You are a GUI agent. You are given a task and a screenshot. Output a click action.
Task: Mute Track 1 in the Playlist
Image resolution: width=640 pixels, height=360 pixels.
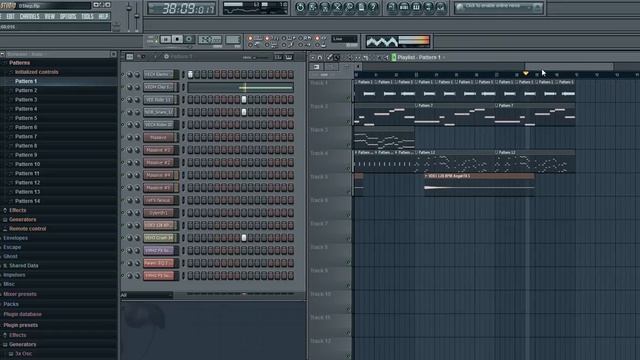click(x=348, y=98)
